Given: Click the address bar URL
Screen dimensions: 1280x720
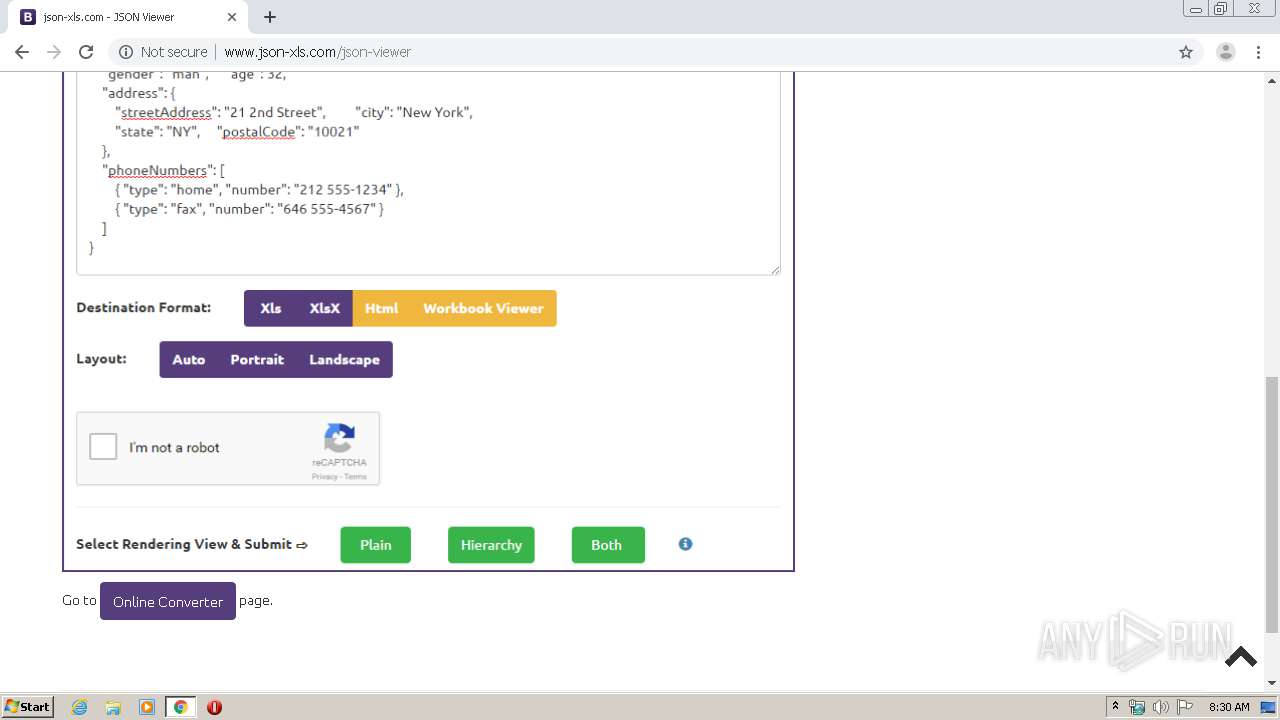Looking at the screenshot, I should (x=317, y=52).
